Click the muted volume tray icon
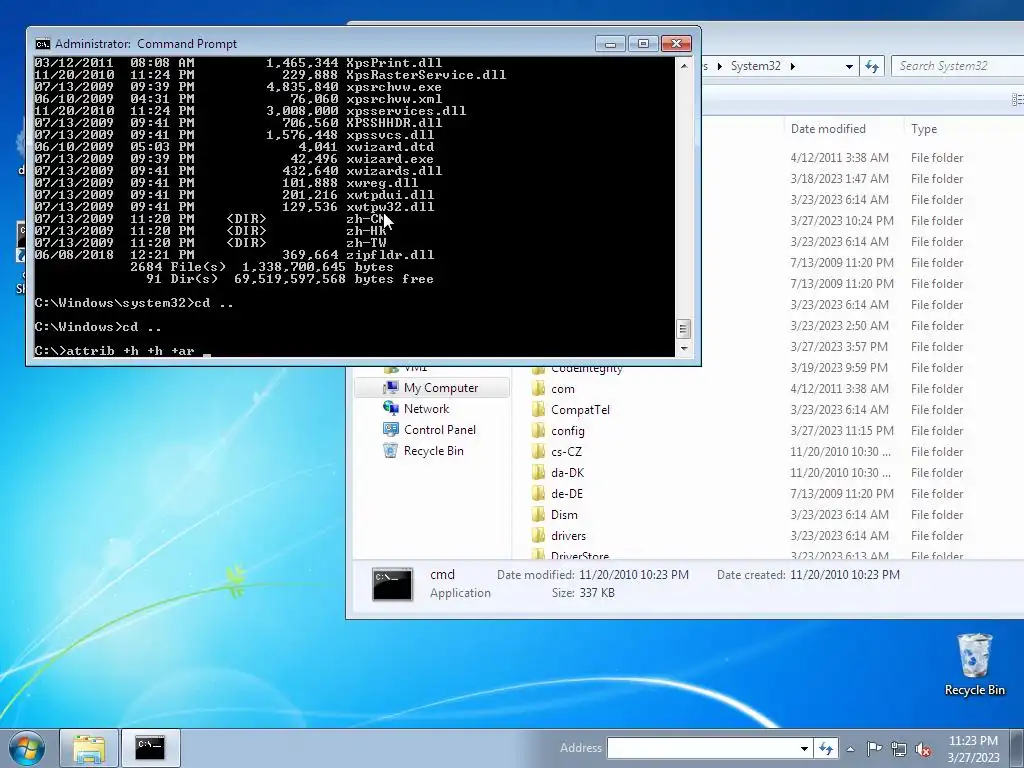 click(923, 749)
